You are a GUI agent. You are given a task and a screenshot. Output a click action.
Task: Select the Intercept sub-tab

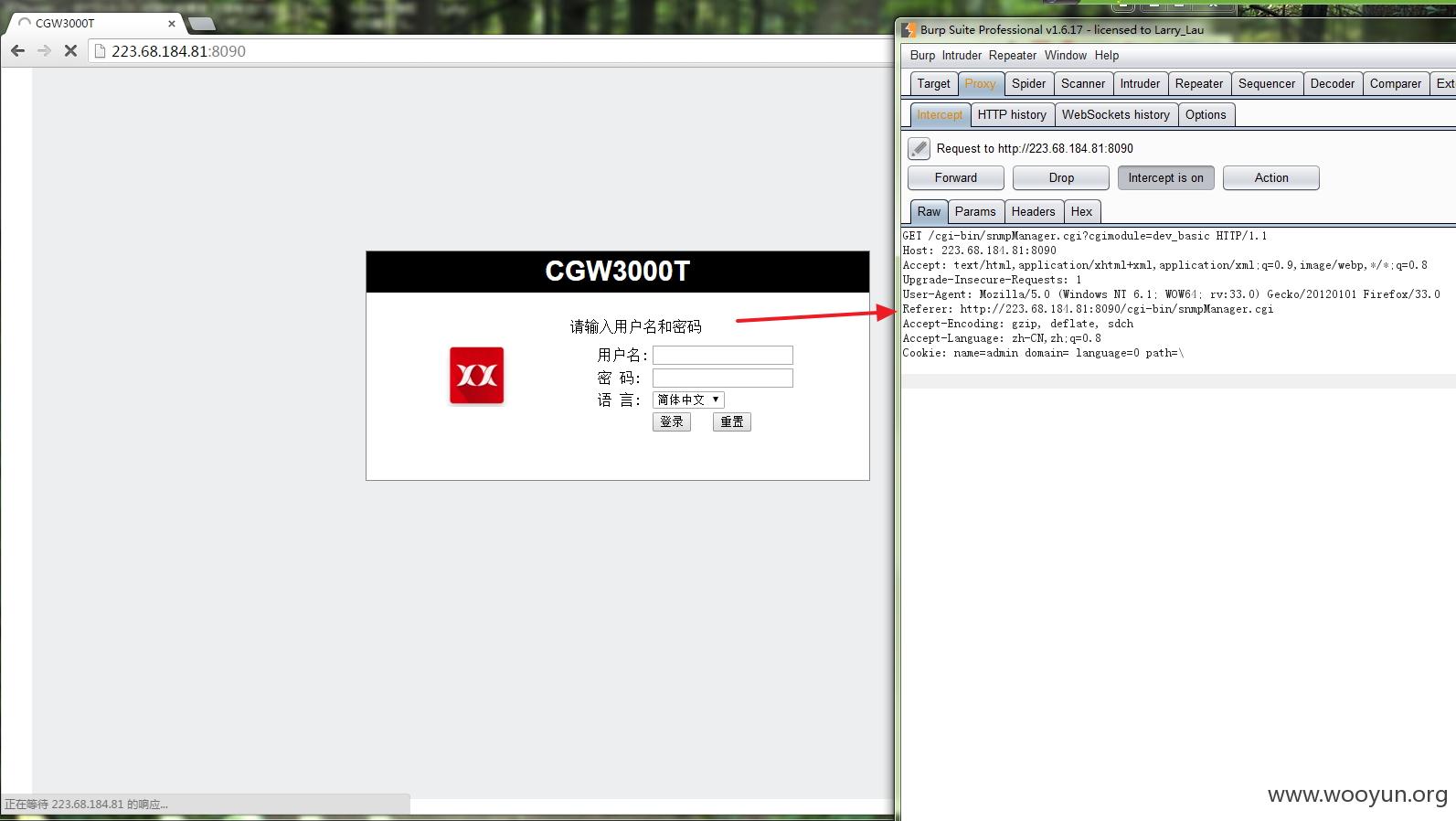pyautogui.click(x=940, y=115)
